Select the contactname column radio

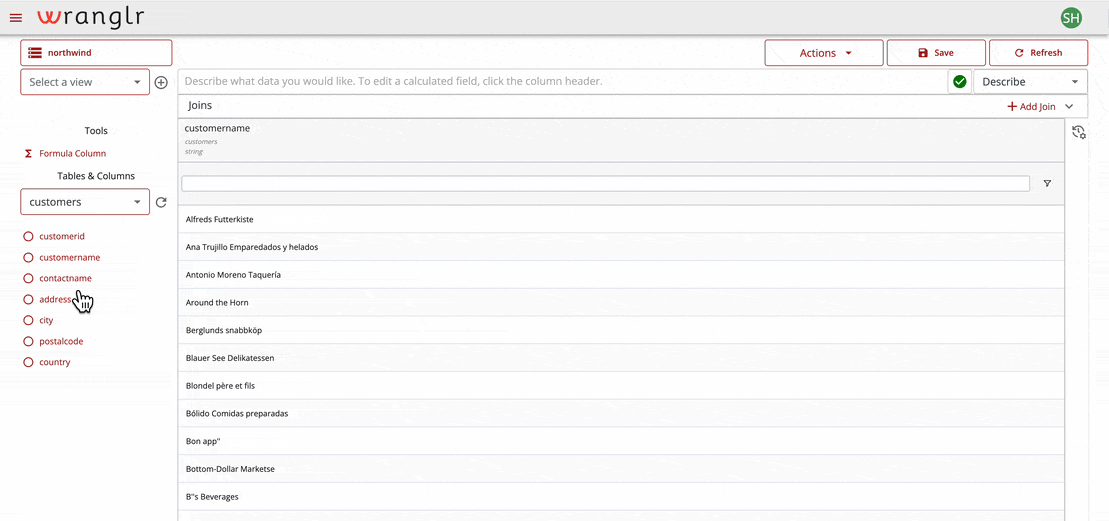[x=28, y=279]
